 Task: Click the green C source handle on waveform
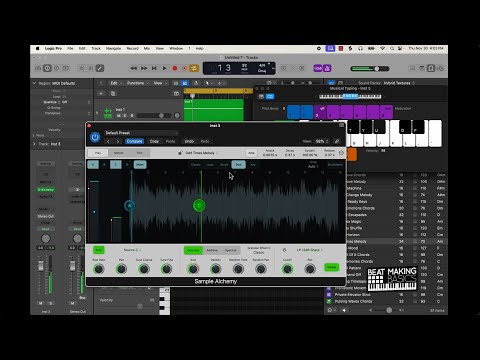pyautogui.click(x=199, y=205)
